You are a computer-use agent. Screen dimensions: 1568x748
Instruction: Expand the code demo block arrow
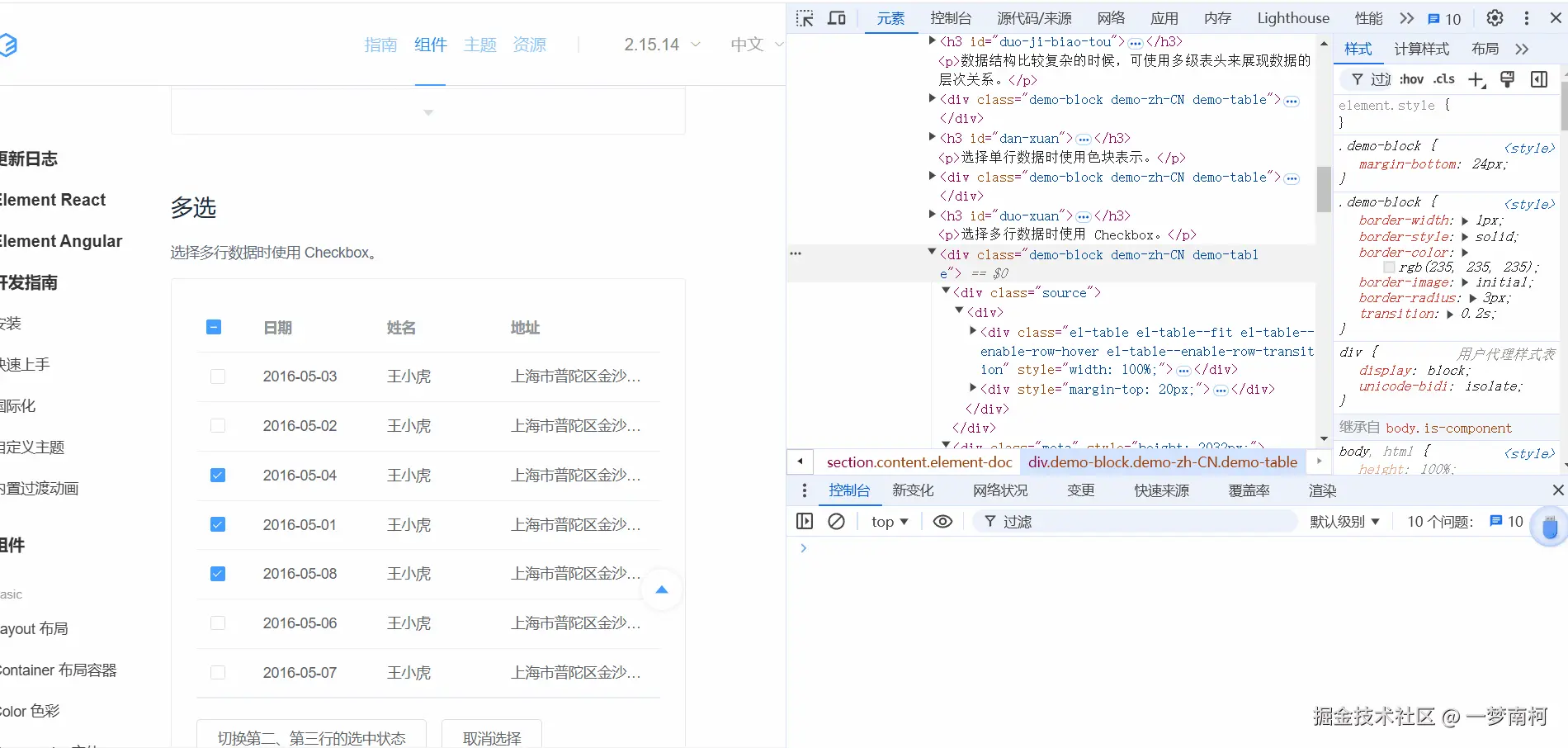[x=428, y=112]
